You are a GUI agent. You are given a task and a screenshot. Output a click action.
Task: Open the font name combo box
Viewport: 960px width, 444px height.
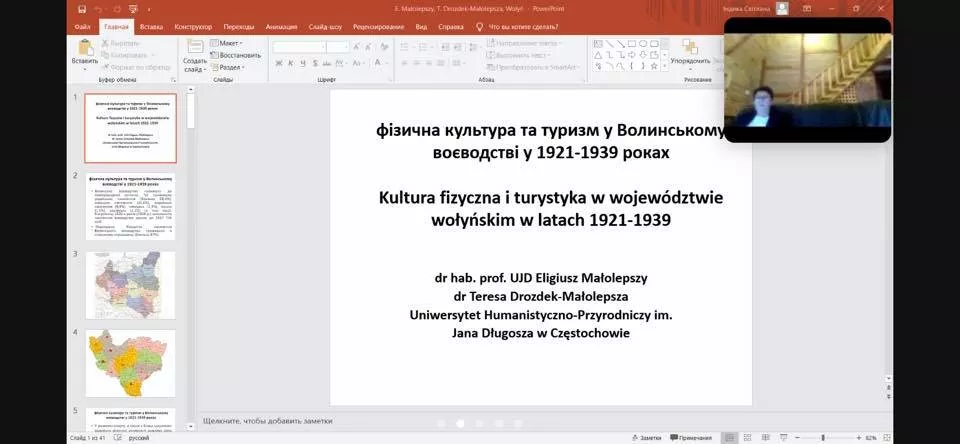300,46
